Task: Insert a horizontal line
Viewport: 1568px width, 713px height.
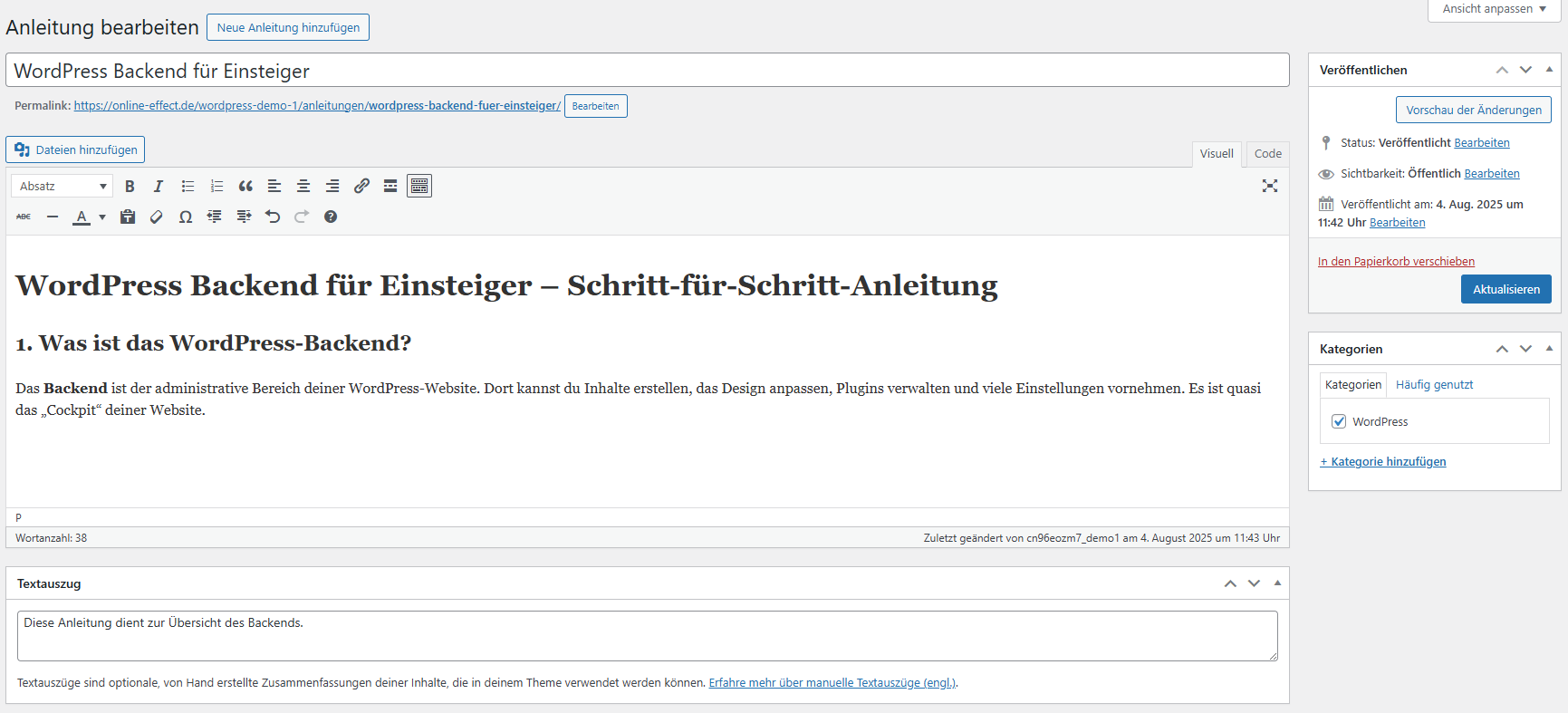Action: [53, 217]
